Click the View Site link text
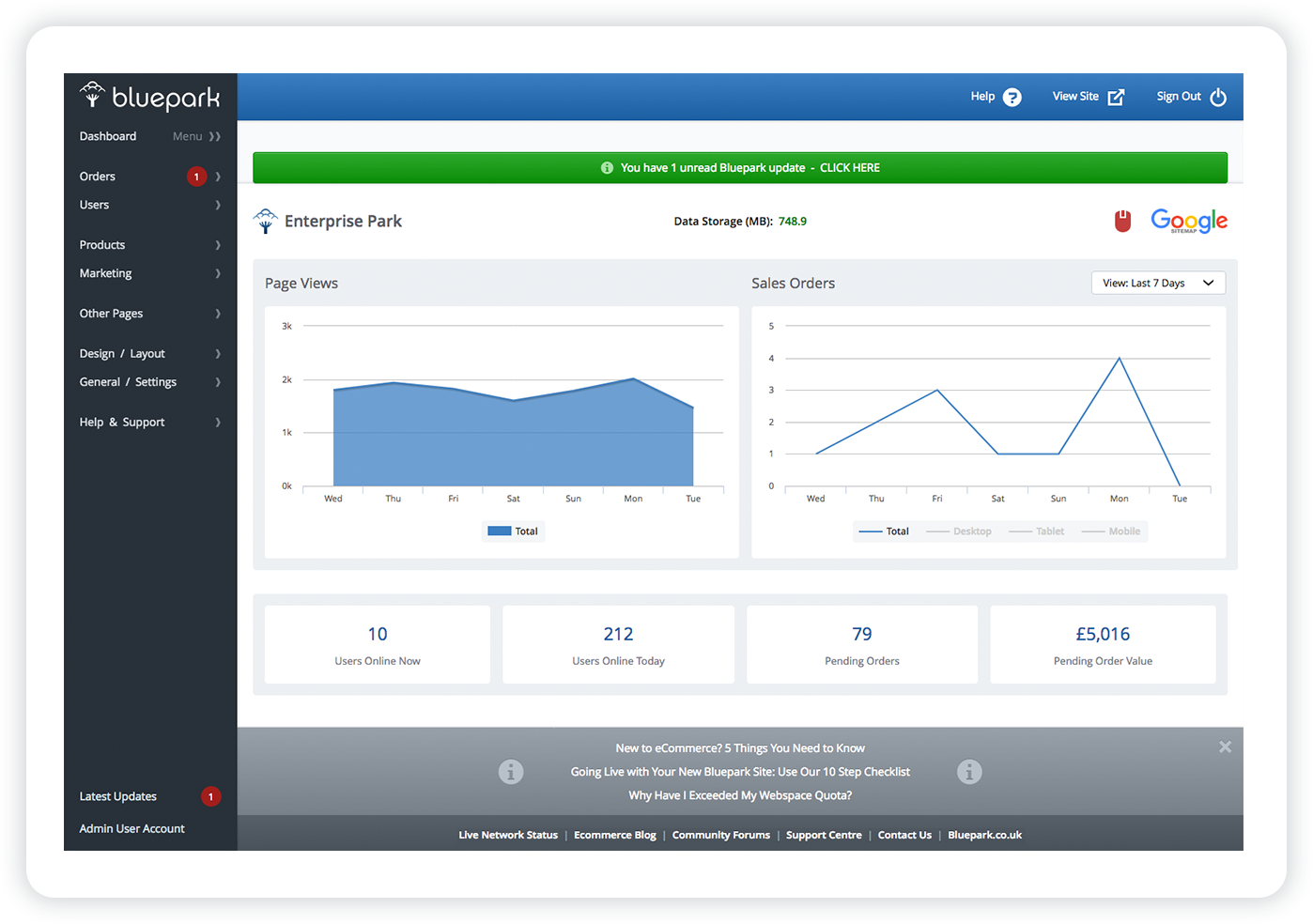 [1075, 97]
